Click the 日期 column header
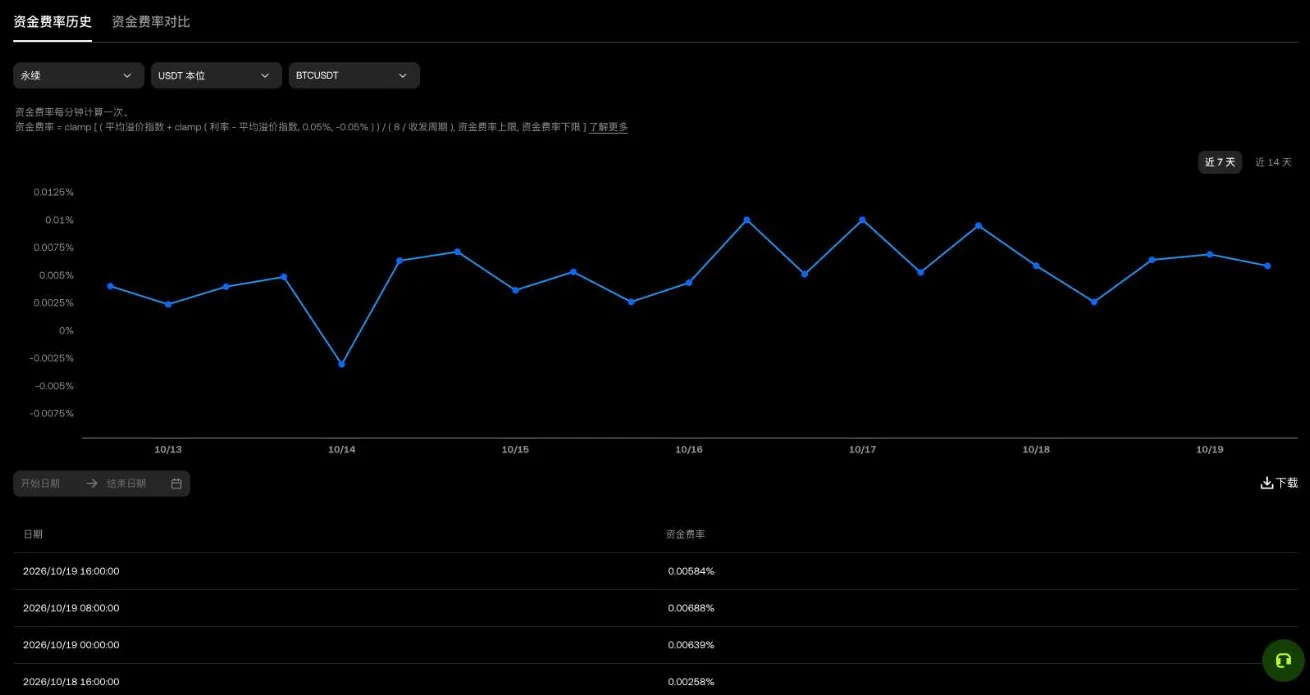The height and width of the screenshot is (695, 1310). [33, 535]
